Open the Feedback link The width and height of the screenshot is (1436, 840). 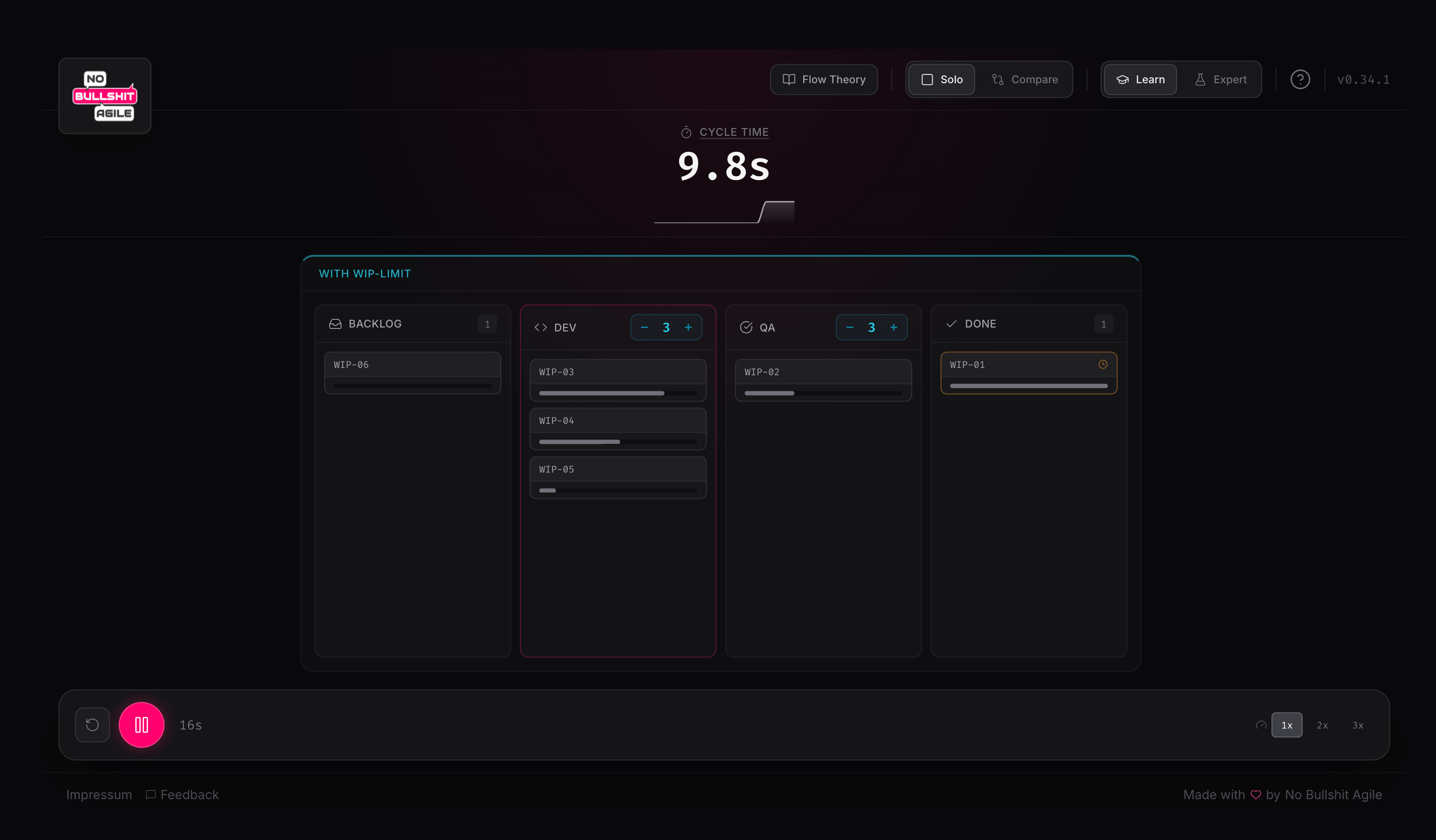(183, 794)
